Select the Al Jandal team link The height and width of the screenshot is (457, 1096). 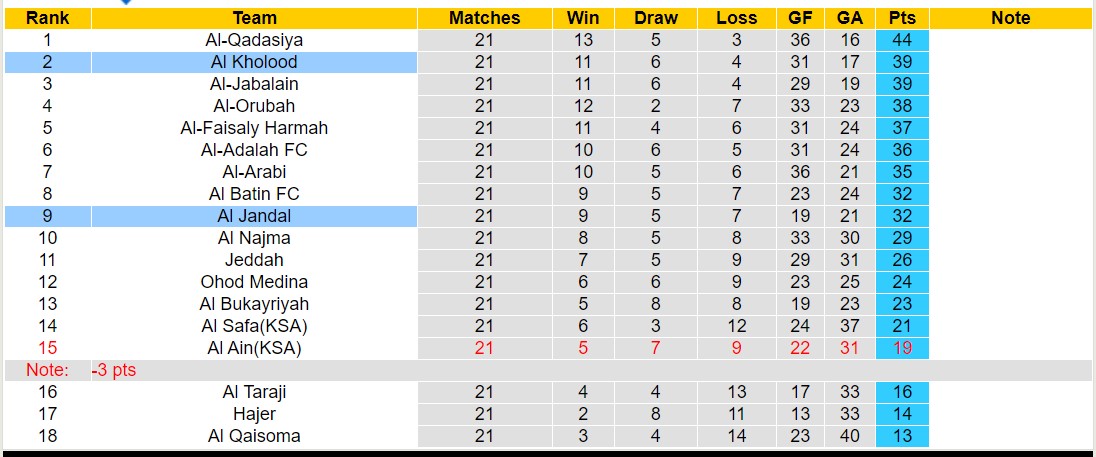click(254, 216)
